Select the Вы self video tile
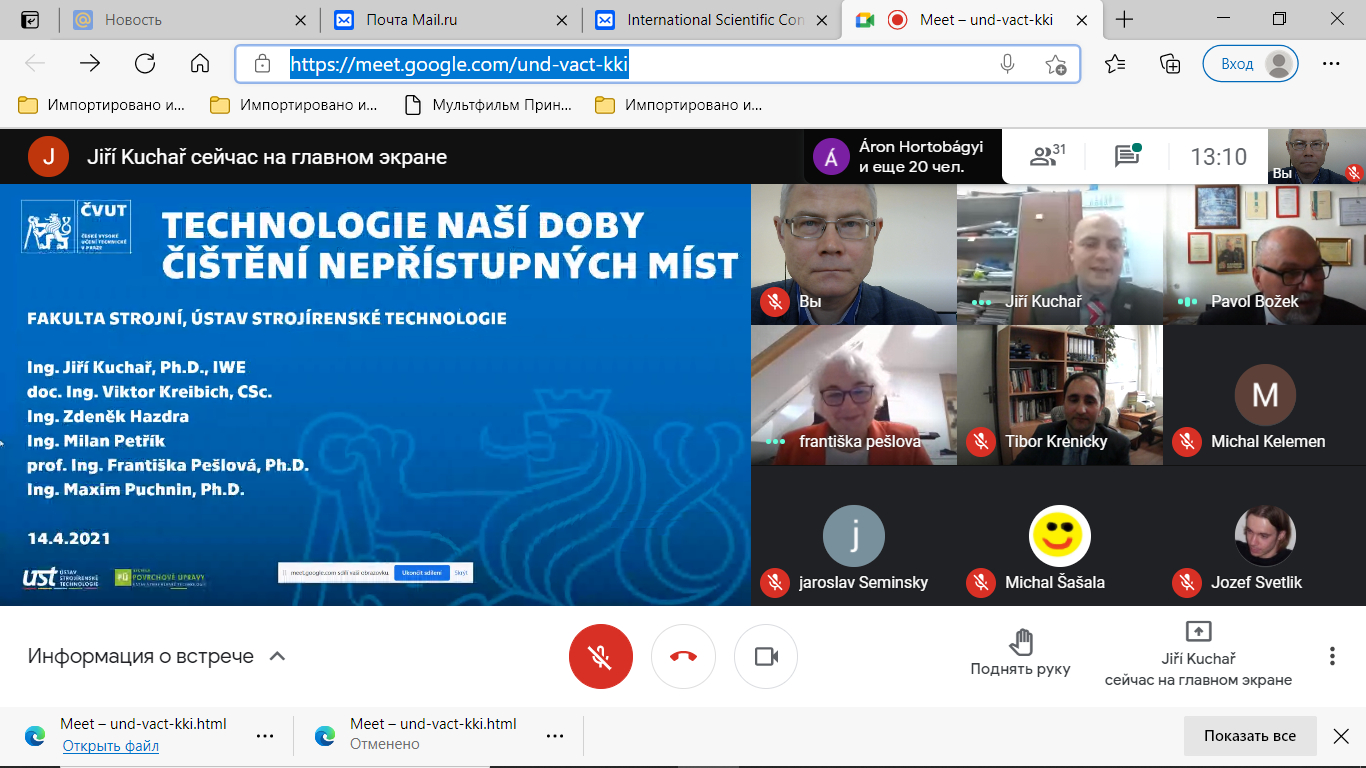Viewport: 1366px width, 768px height. pos(853,254)
